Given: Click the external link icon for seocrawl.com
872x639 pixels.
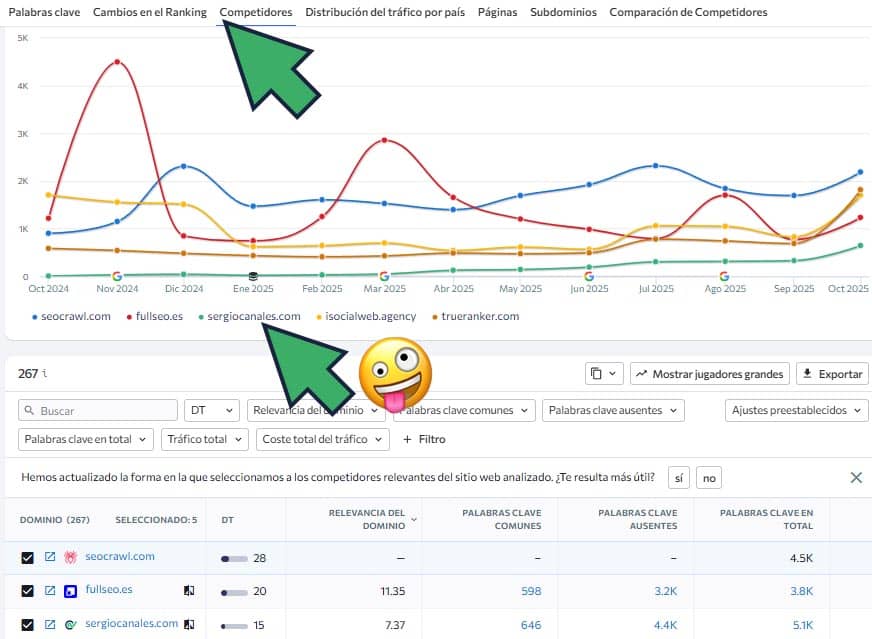Looking at the screenshot, I should 50,557.
